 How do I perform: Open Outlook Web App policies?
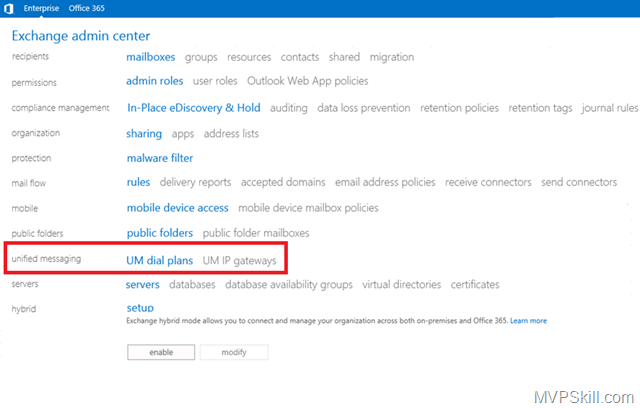[308, 81]
